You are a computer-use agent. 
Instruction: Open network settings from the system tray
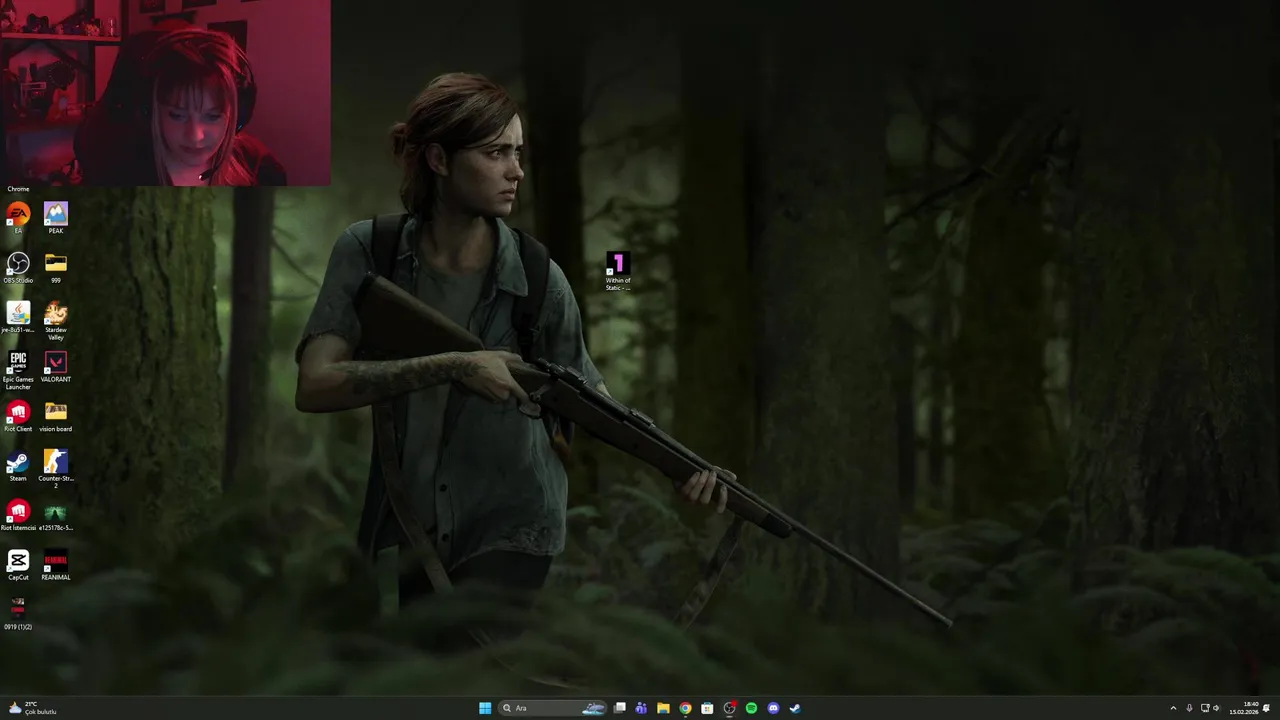click(1205, 708)
